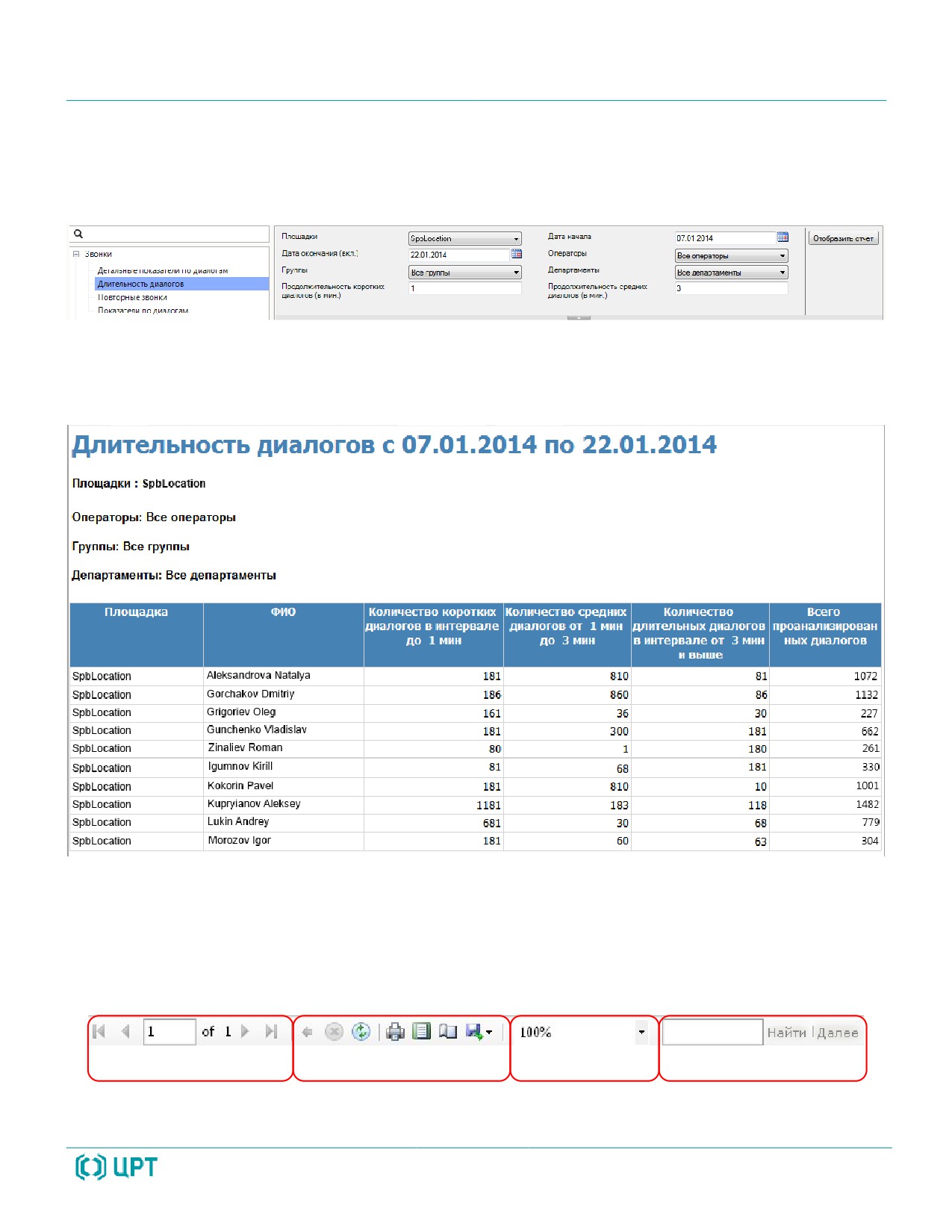Click the total value 1482
The height and width of the screenshot is (1232, 952).
(x=867, y=804)
